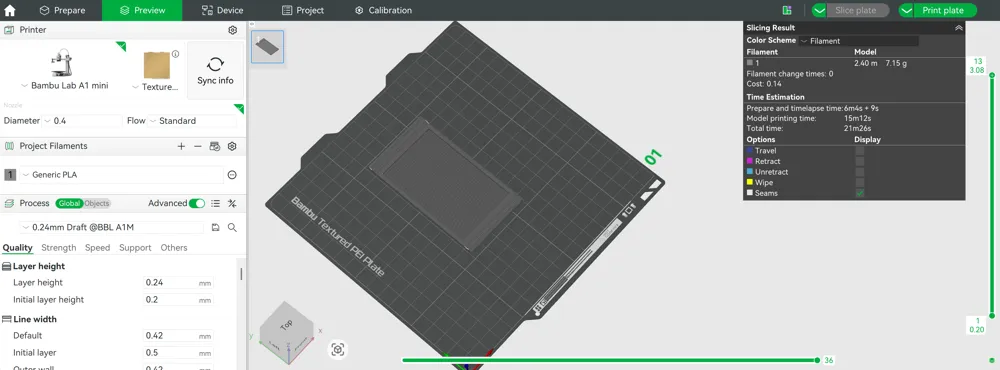
Task: Save the current process preset
Action: (x=216, y=227)
